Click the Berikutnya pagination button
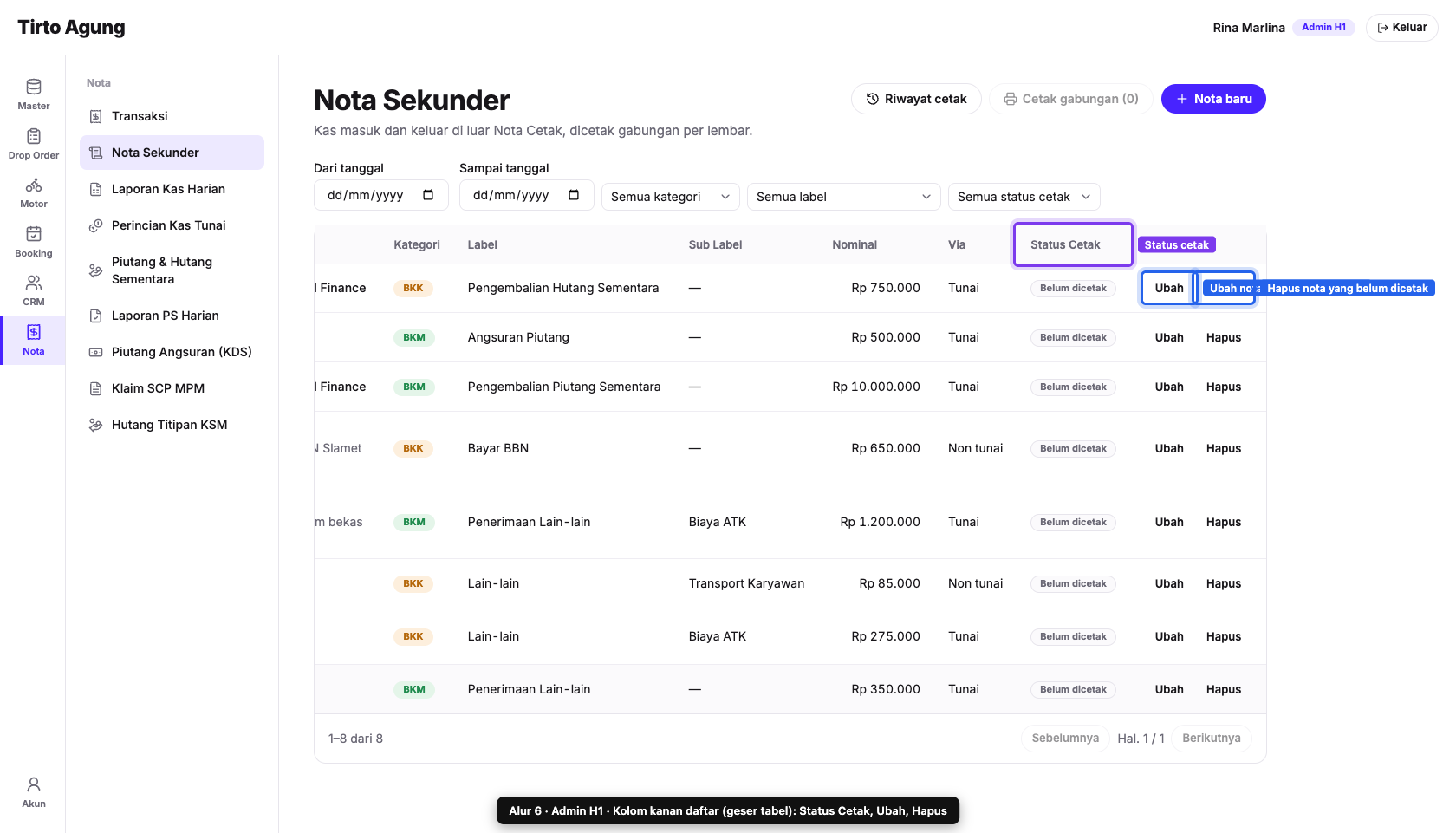The height and width of the screenshot is (833, 1456). point(1212,739)
